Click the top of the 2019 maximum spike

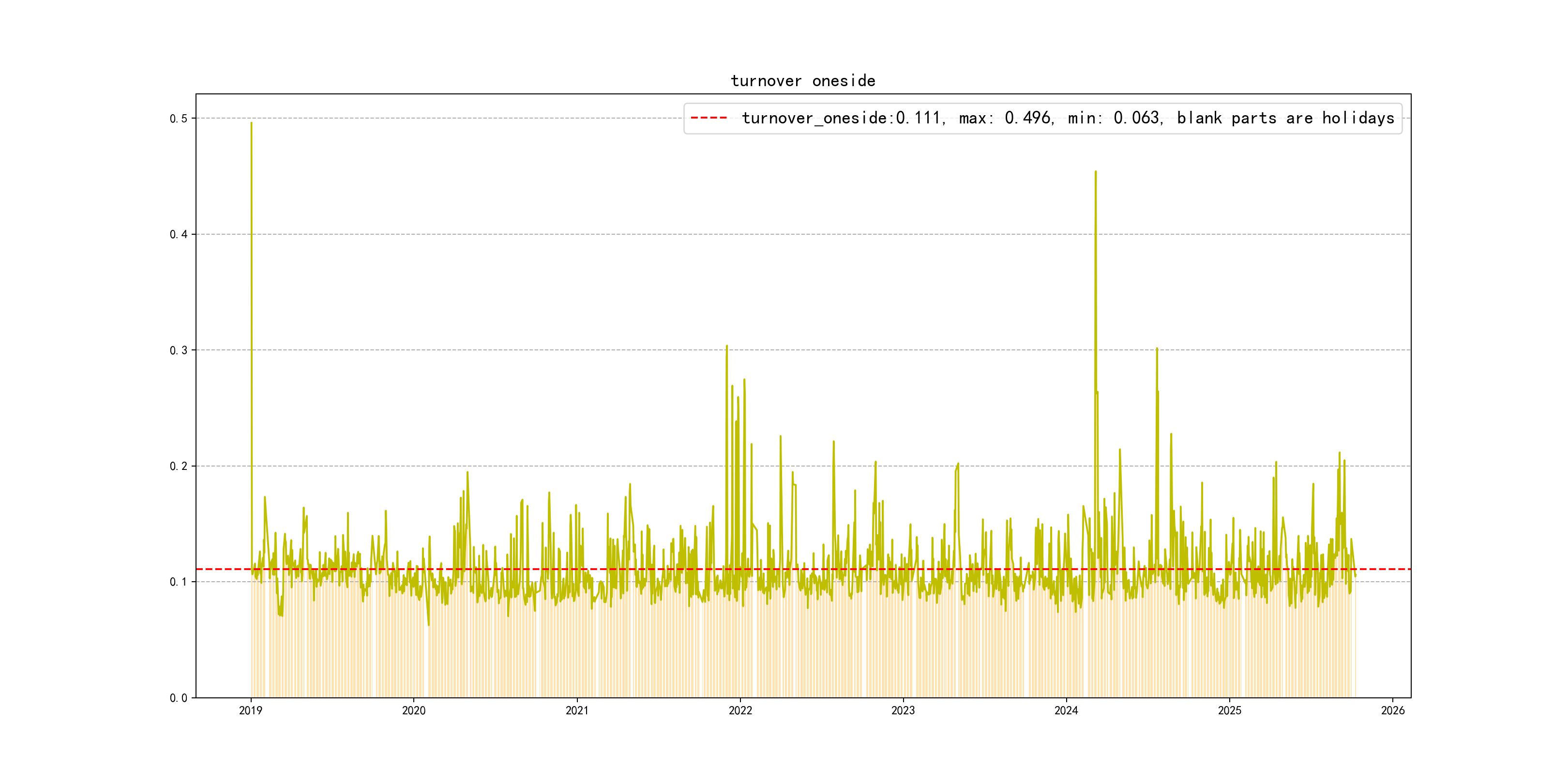251,123
